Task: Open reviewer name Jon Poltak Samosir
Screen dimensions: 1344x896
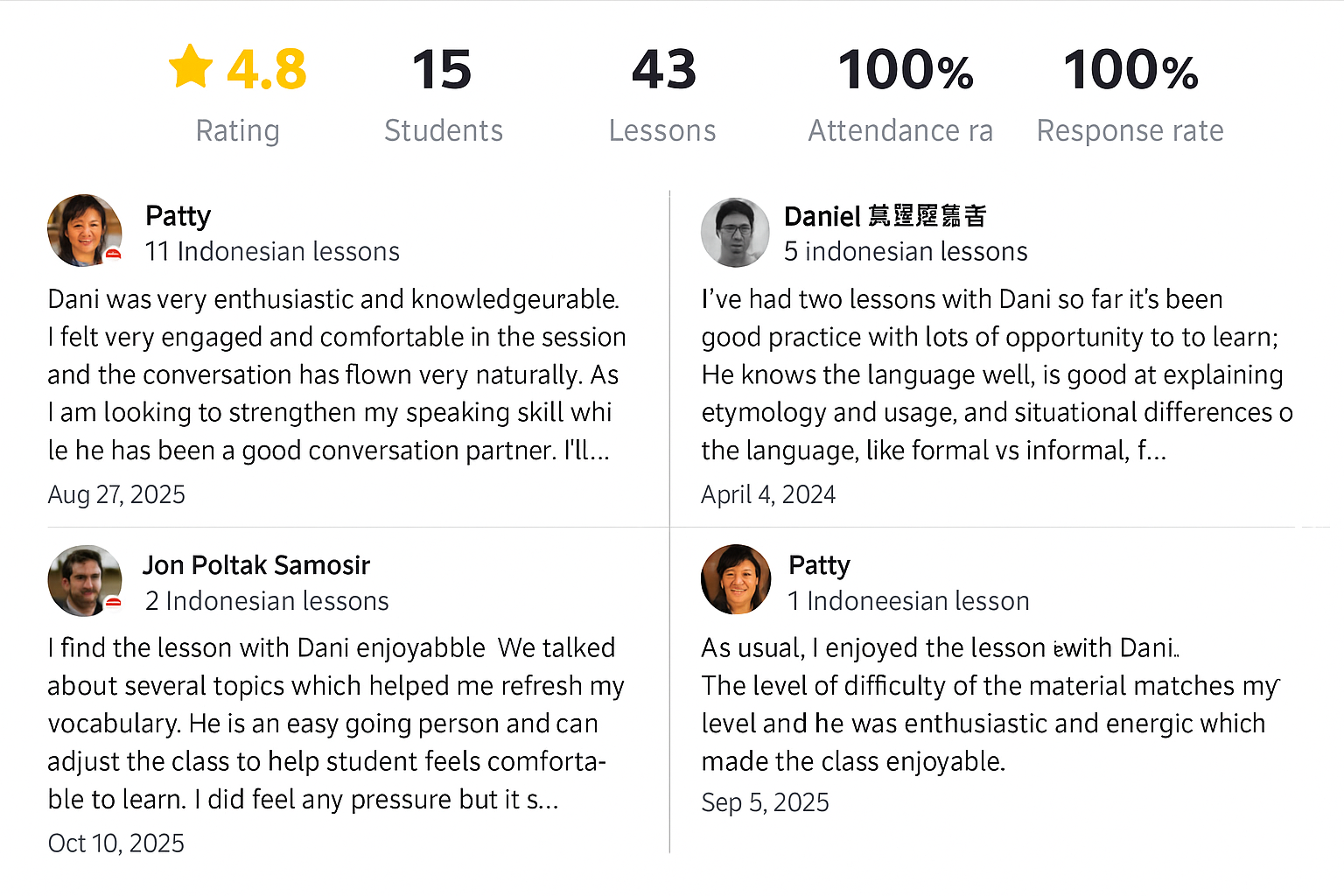Action: tap(256, 565)
